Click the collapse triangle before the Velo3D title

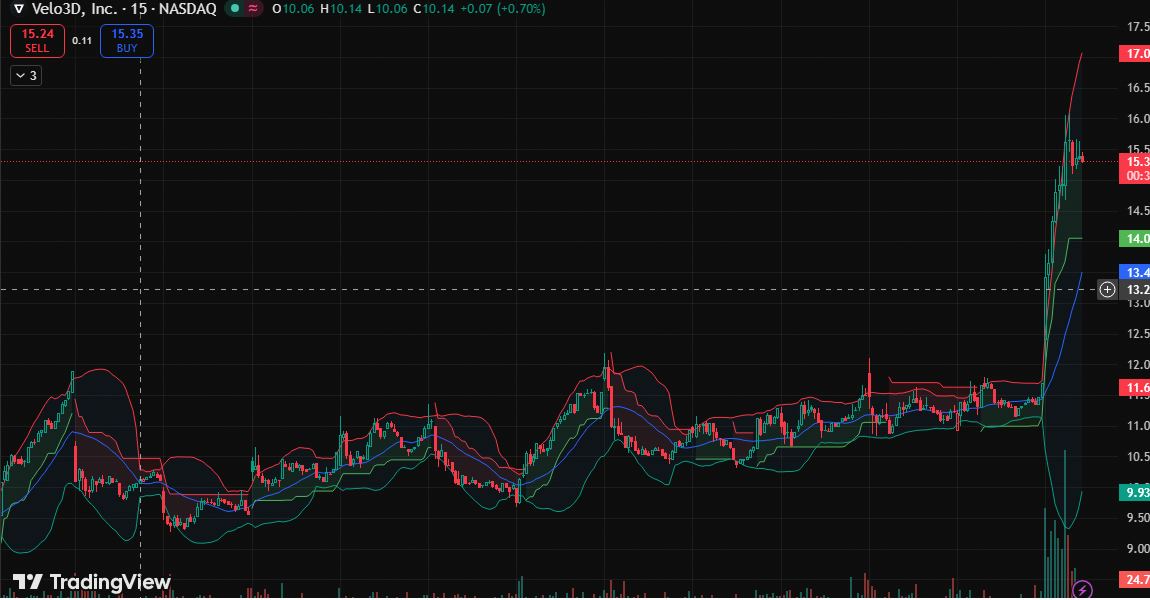click(19, 9)
